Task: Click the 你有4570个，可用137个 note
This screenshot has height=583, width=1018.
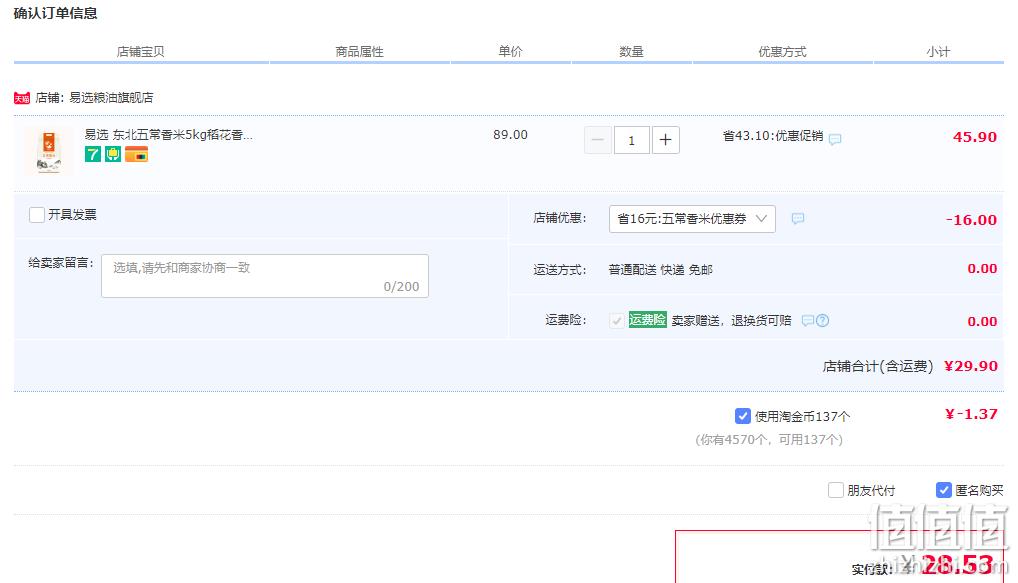Action: pyautogui.click(x=769, y=440)
